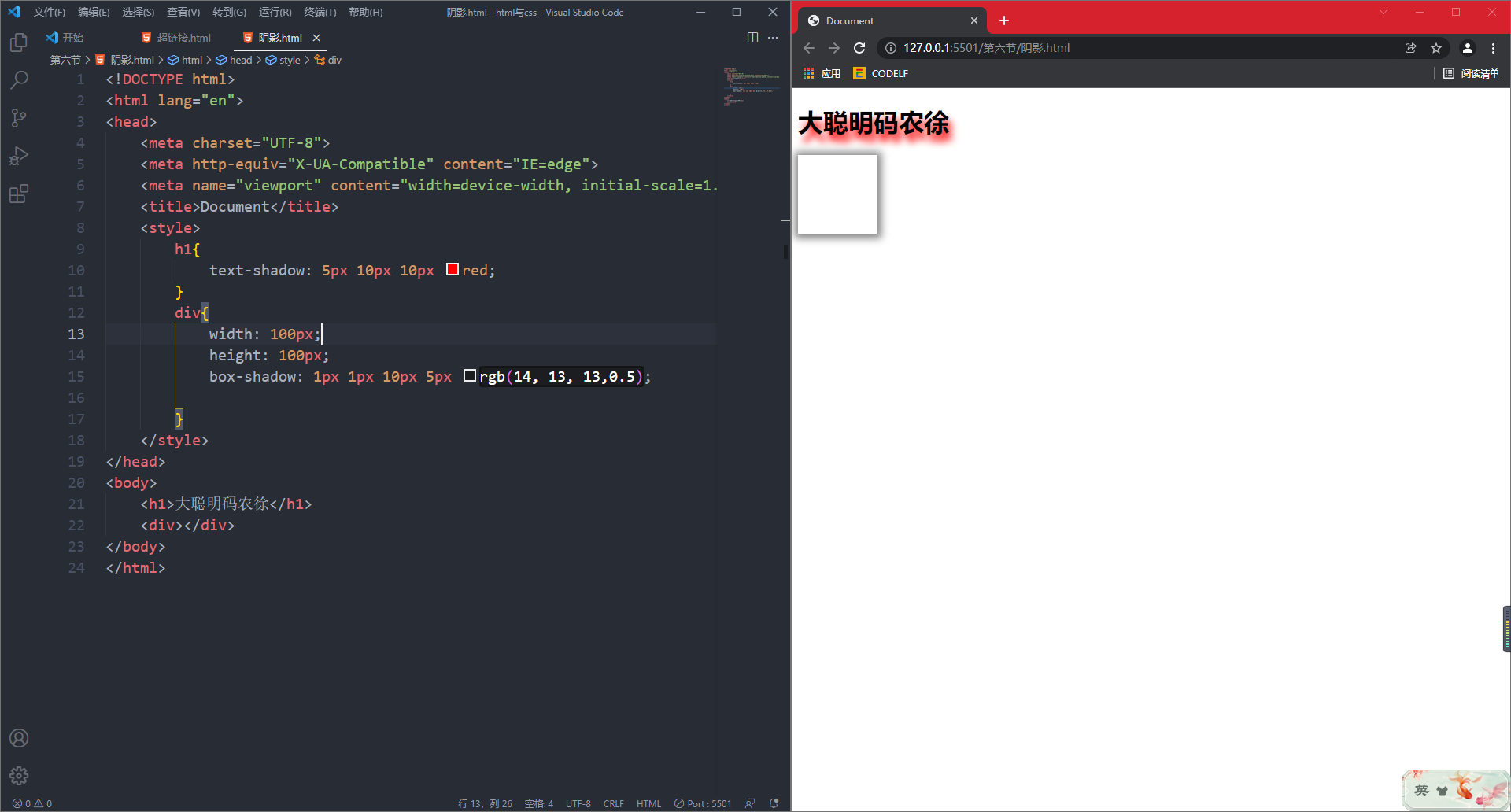Click the Accounts icon in the sidebar
The image size is (1511, 812).
pyautogui.click(x=18, y=738)
